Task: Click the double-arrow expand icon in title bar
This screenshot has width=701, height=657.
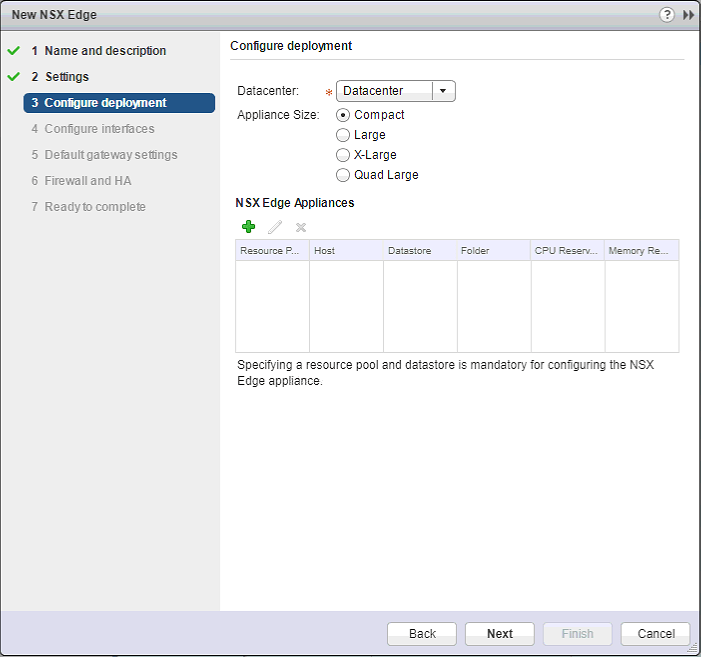Action: pos(688,15)
